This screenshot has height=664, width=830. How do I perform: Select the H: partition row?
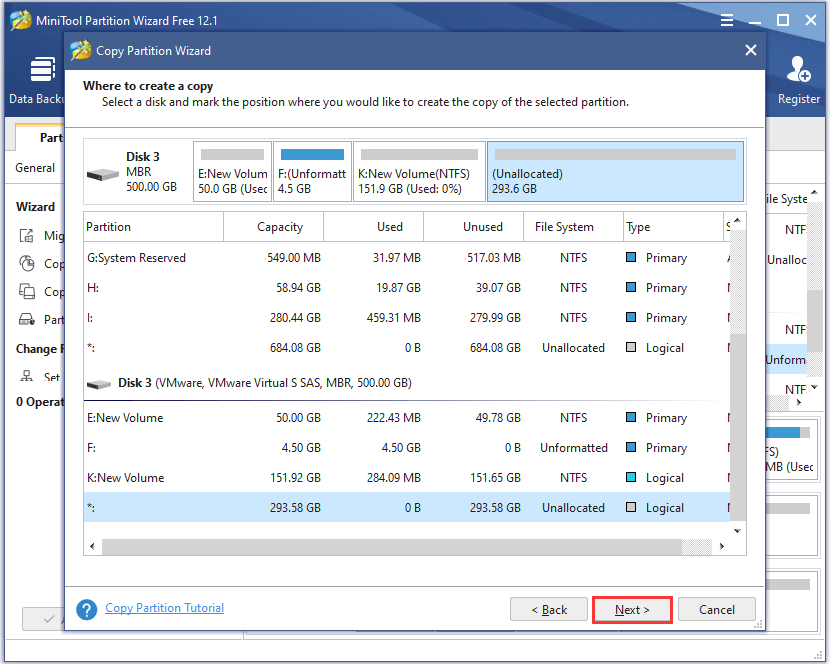[407, 288]
